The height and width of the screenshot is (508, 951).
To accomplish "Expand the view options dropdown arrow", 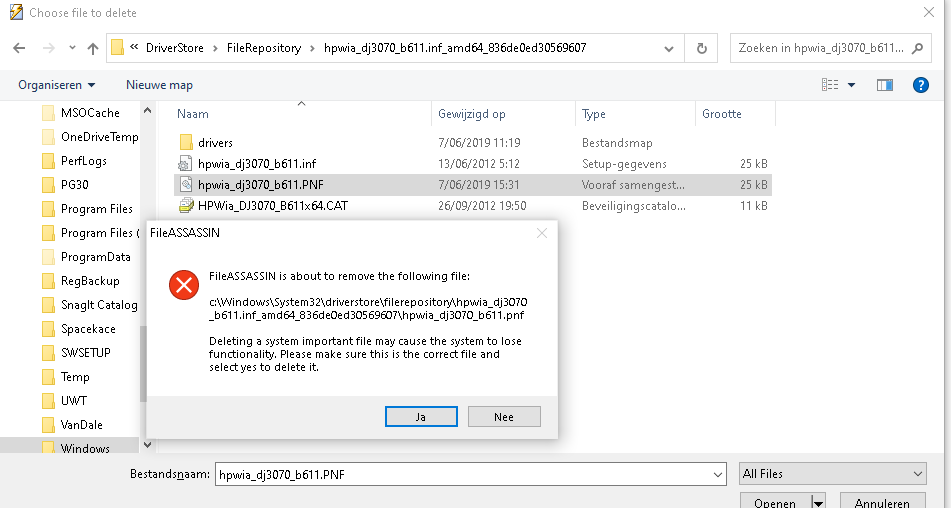I will 851,85.
